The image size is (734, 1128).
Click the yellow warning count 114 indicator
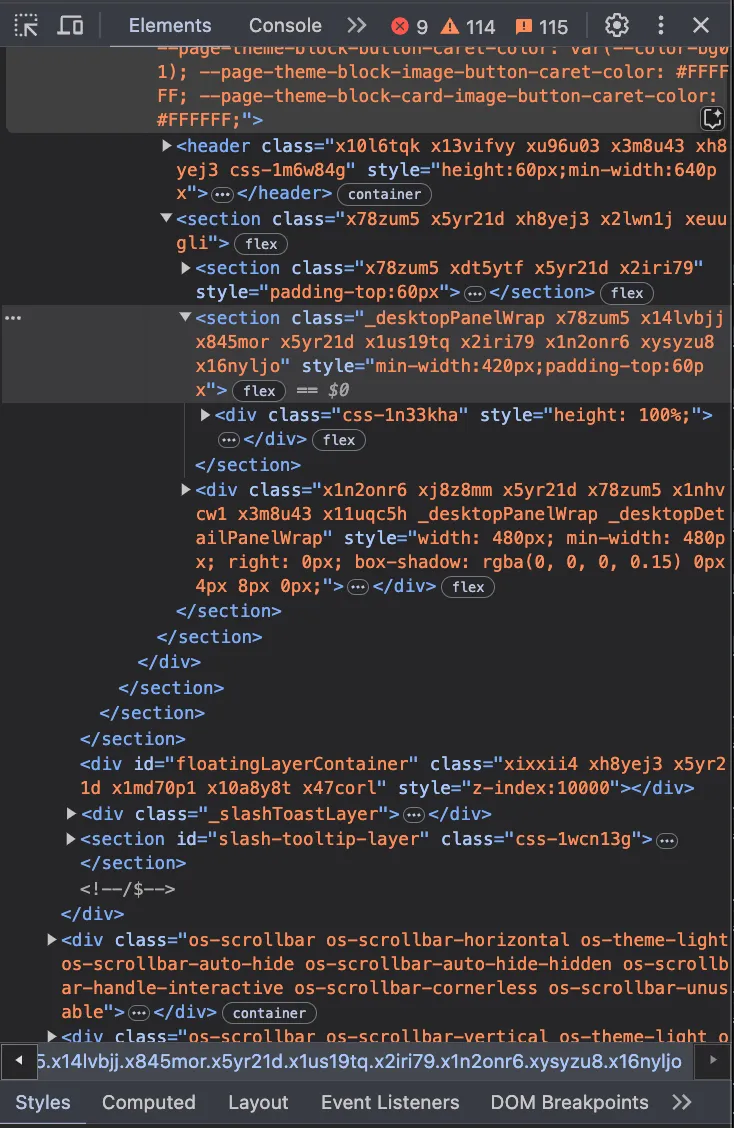tap(469, 27)
